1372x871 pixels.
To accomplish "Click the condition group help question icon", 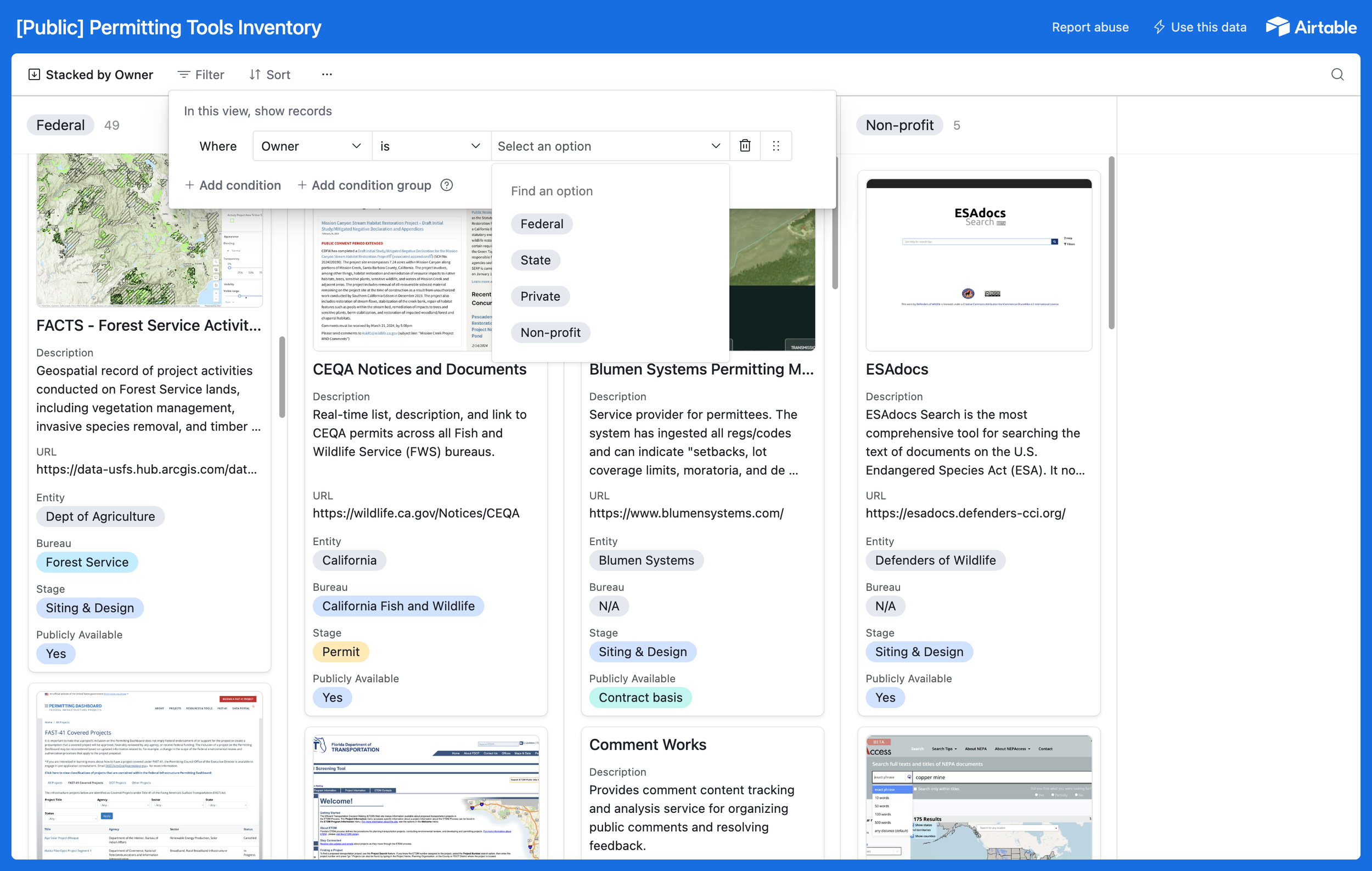I will [x=447, y=185].
